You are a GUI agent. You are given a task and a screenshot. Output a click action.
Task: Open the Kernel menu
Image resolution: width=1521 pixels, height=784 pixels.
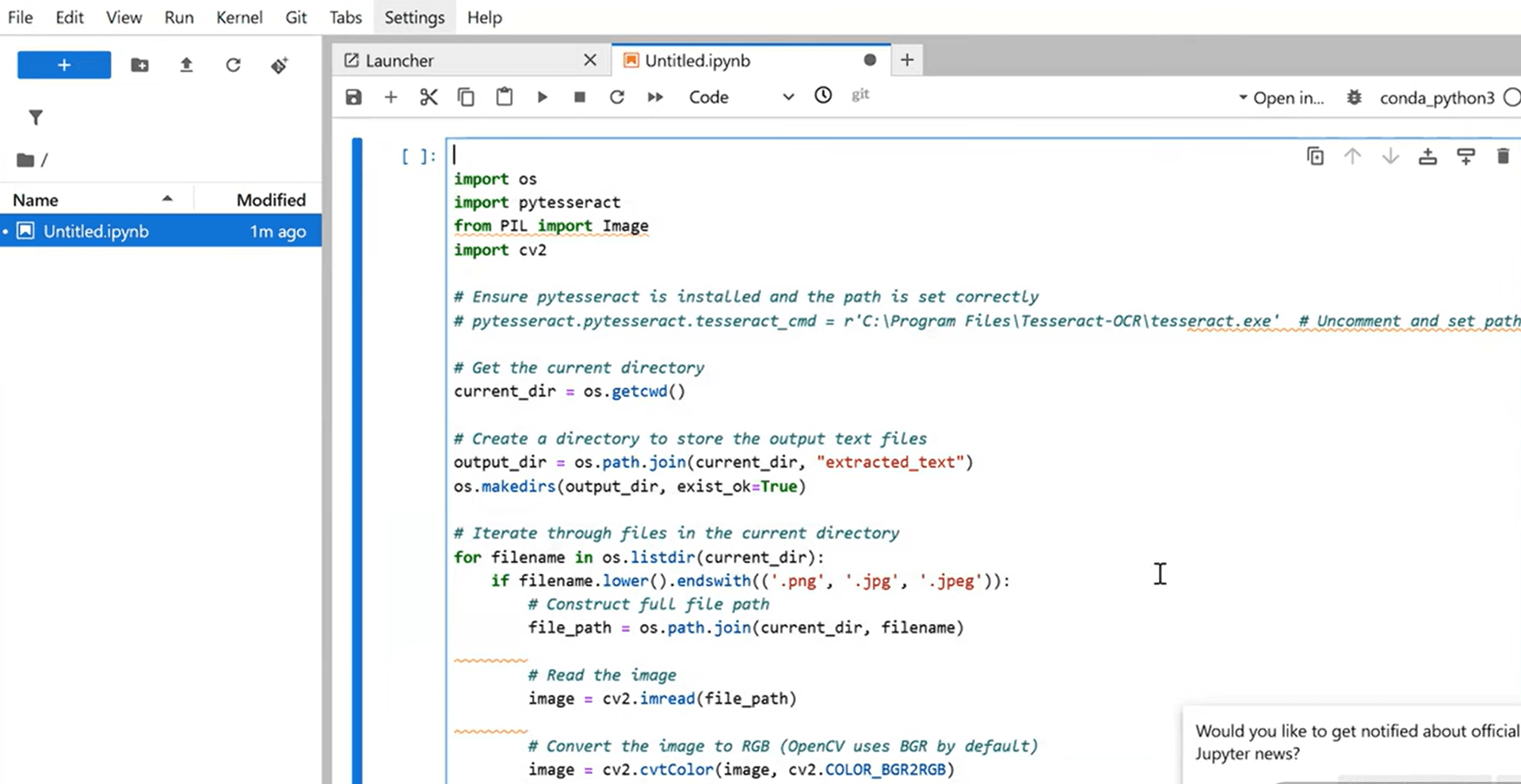pyautogui.click(x=239, y=17)
